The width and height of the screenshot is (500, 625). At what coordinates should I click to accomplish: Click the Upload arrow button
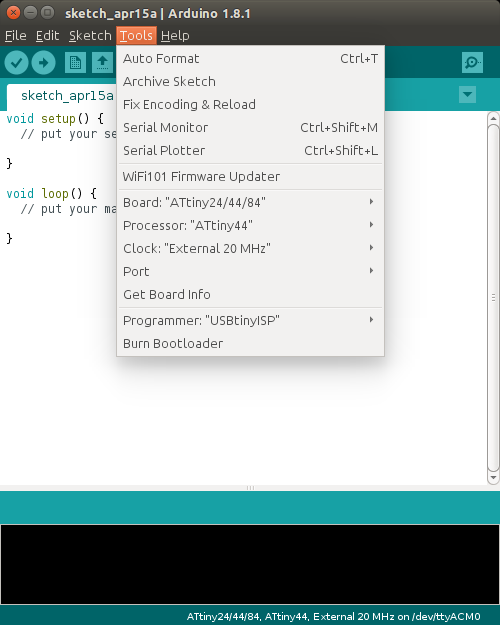[43, 63]
